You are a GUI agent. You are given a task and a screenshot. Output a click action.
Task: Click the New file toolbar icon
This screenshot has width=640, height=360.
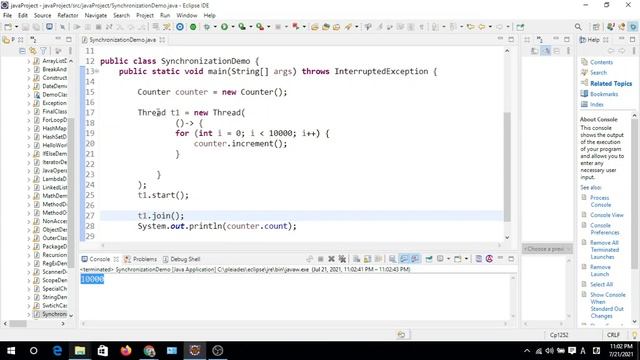click(x=8, y=27)
